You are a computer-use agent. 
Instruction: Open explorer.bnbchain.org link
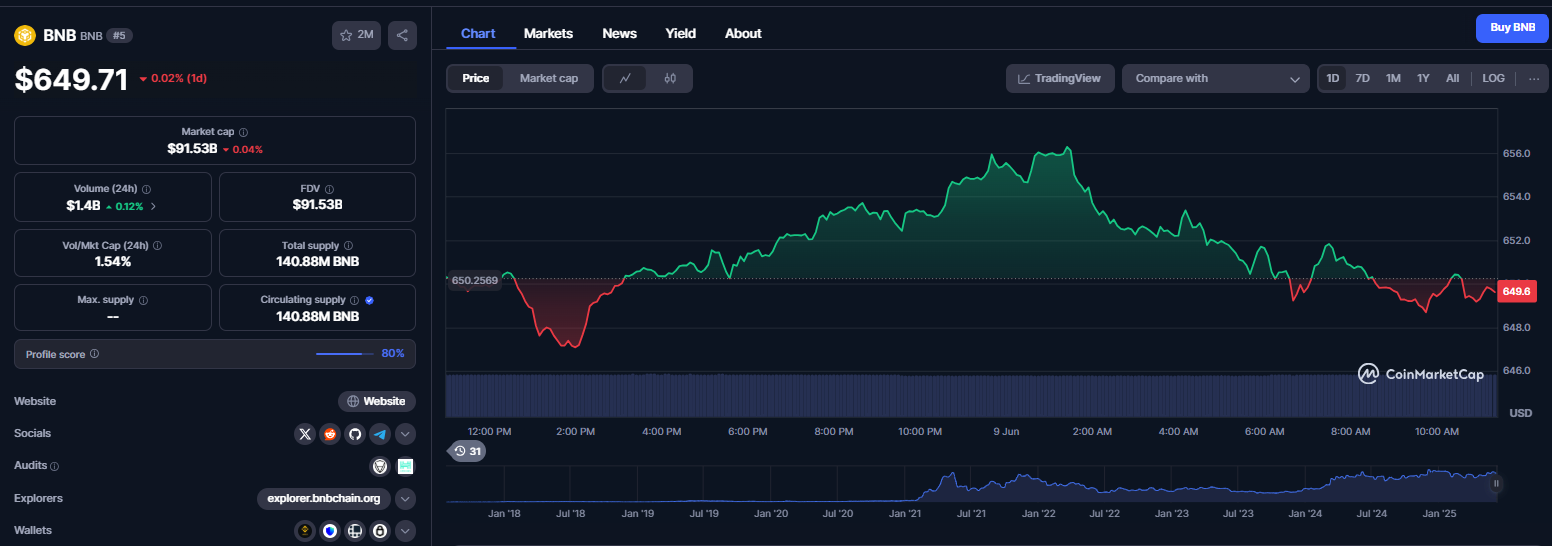pyautogui.click(x=324, y=499)
